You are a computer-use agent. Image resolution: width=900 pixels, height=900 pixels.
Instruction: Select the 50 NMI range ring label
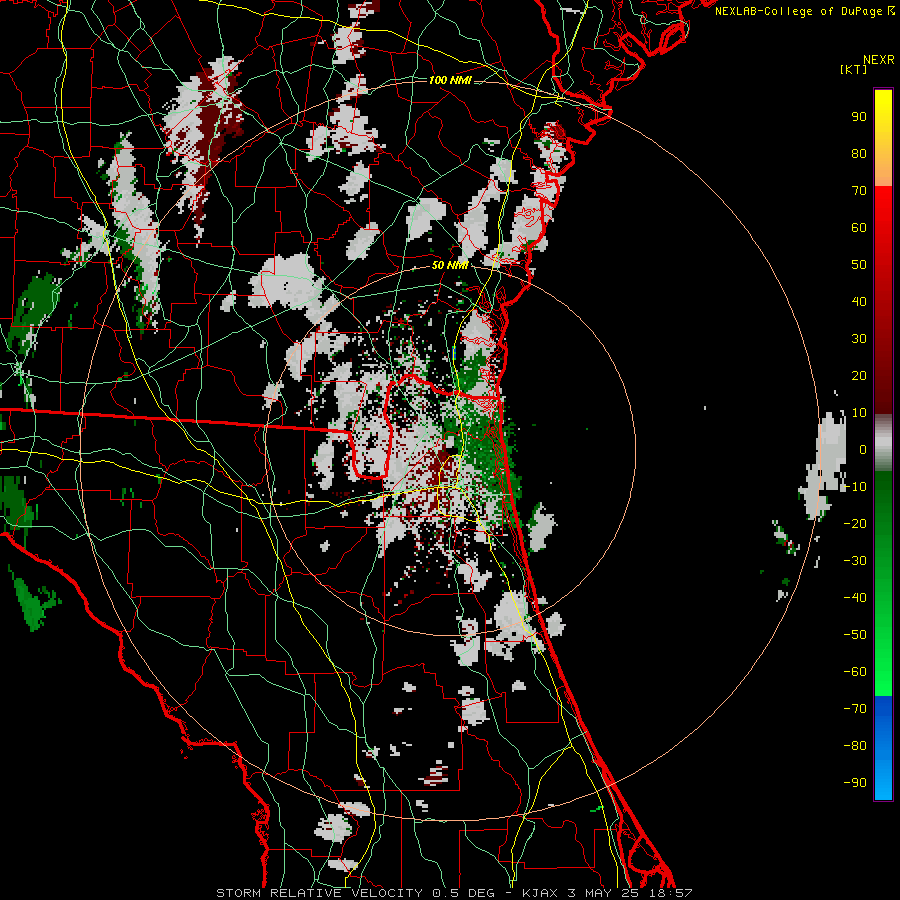coord(450,265)
